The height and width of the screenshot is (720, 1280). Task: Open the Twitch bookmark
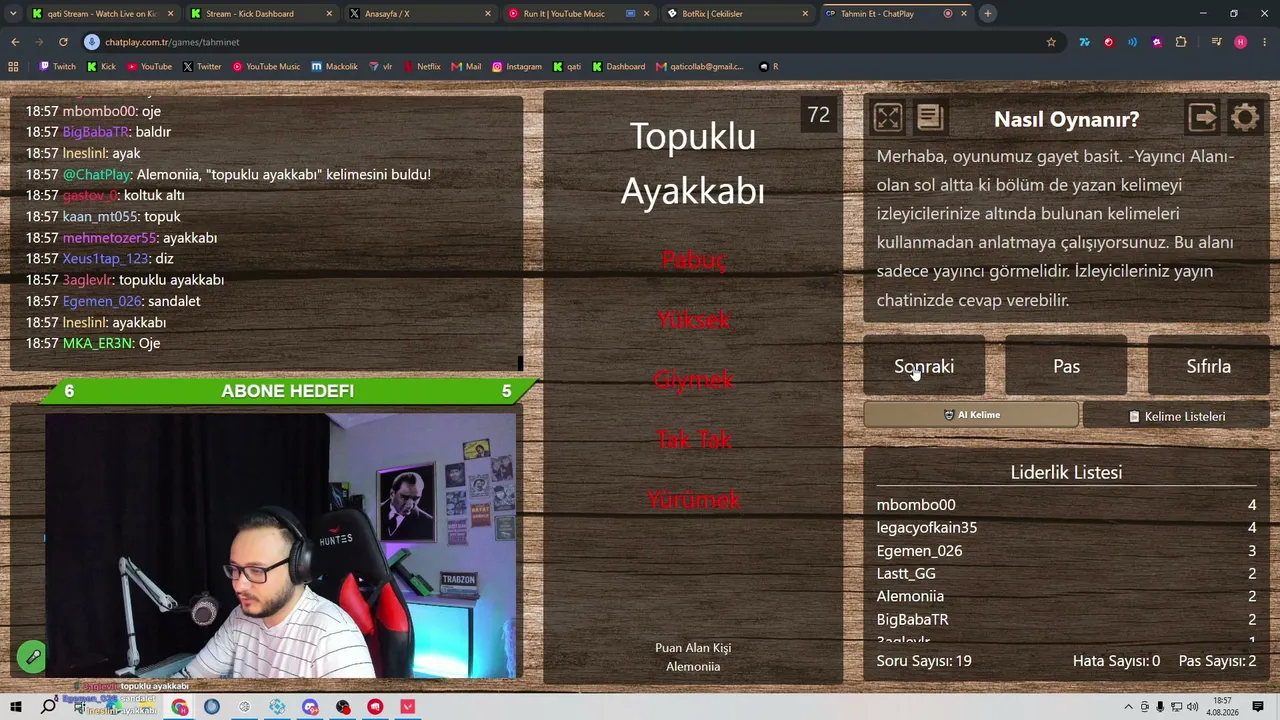[x=57, y=66]
